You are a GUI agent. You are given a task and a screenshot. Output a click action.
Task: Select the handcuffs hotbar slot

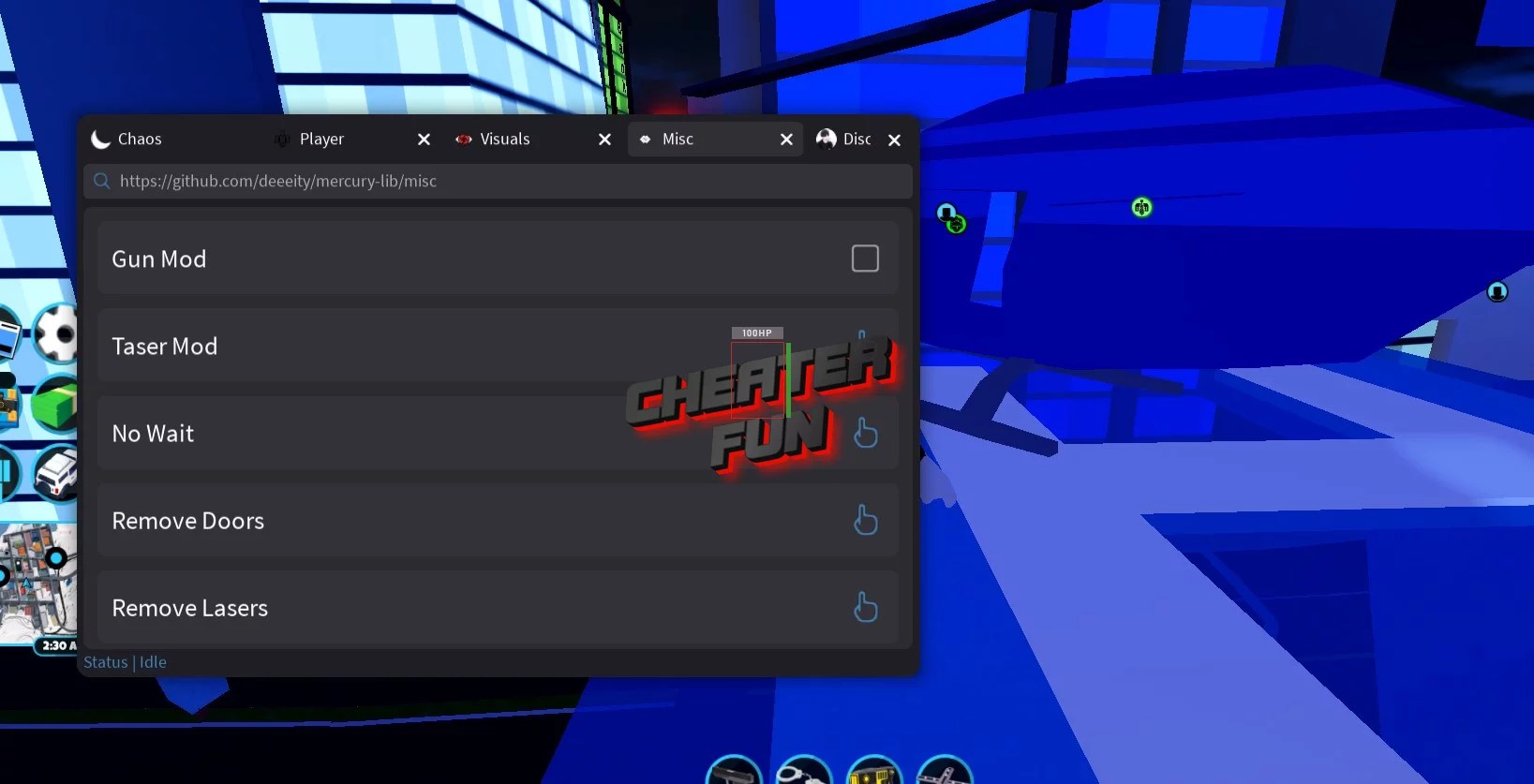coord(804,770)
